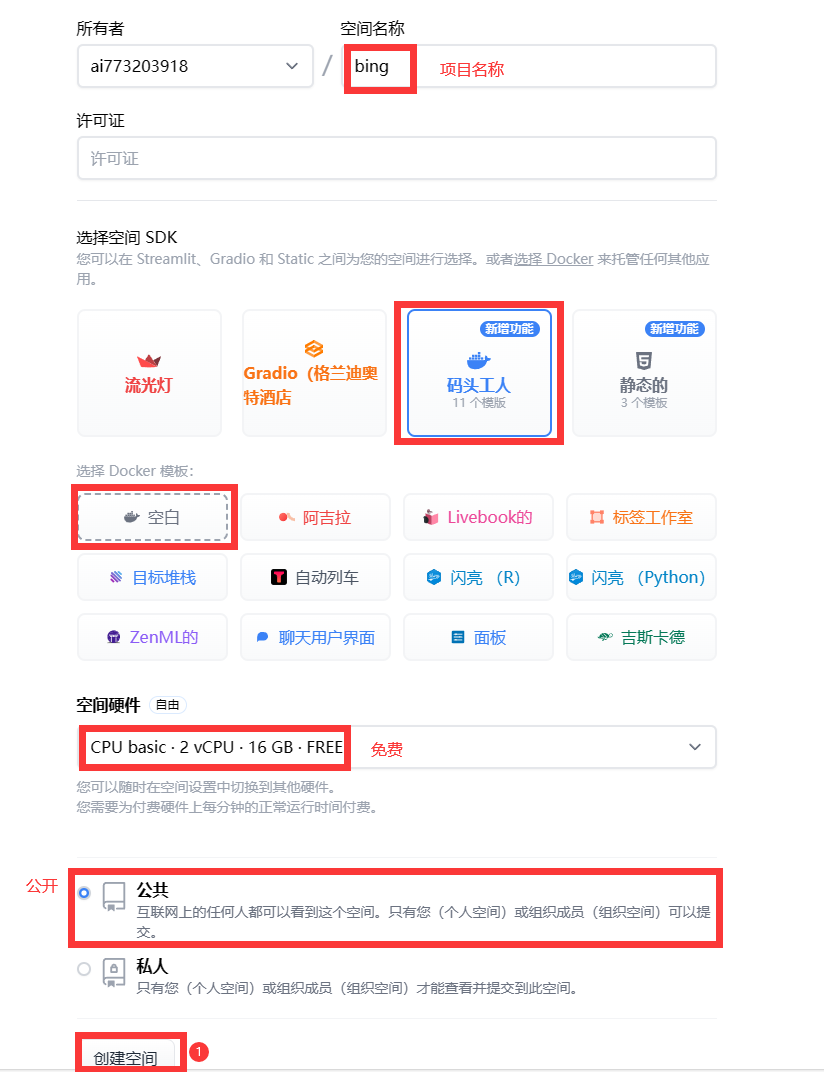Click the 自动列车 black T icon
The image size is (824, 1072).
coord(279,577)
